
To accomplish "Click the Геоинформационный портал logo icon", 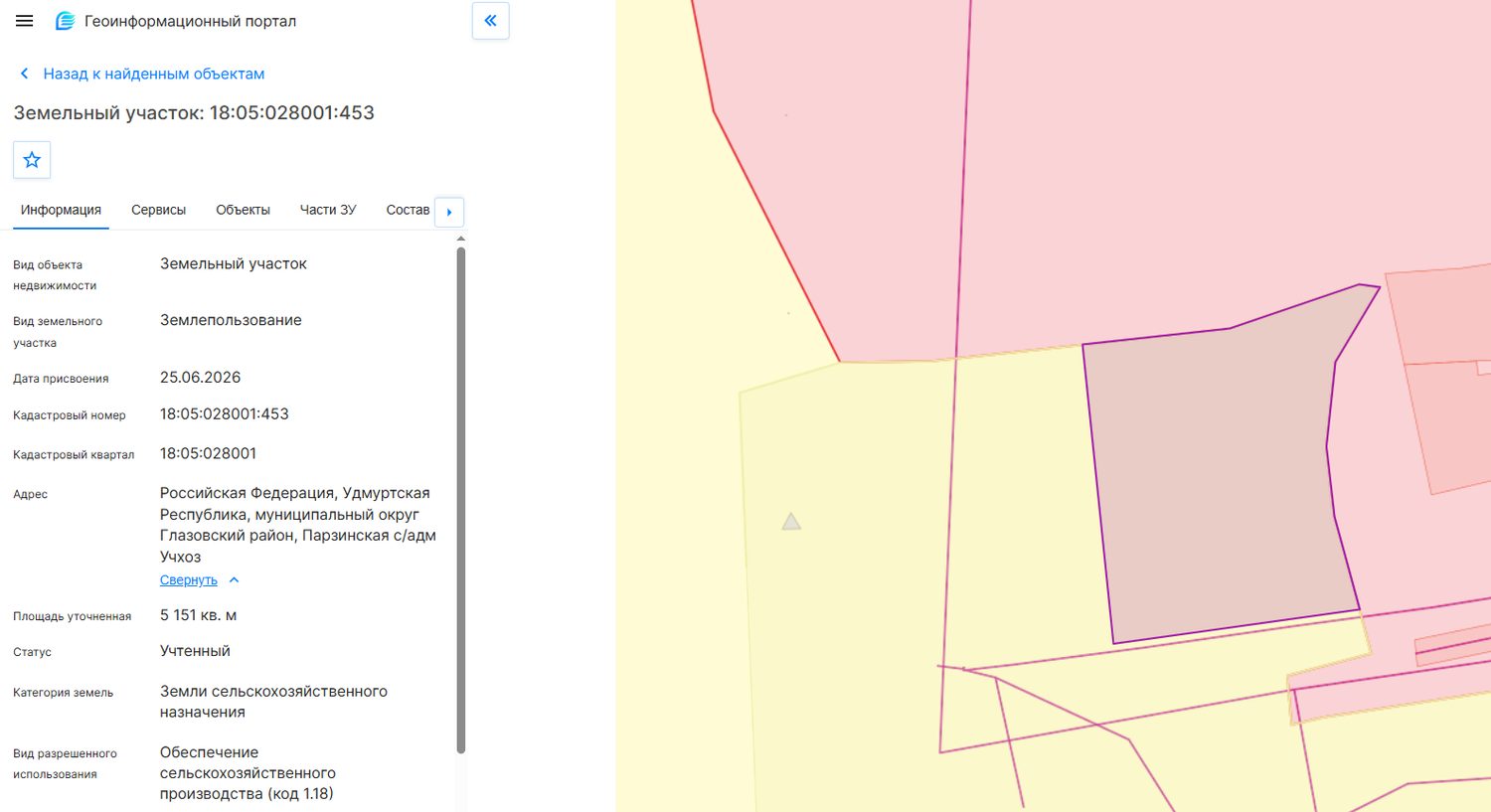I will coord(65,21).
